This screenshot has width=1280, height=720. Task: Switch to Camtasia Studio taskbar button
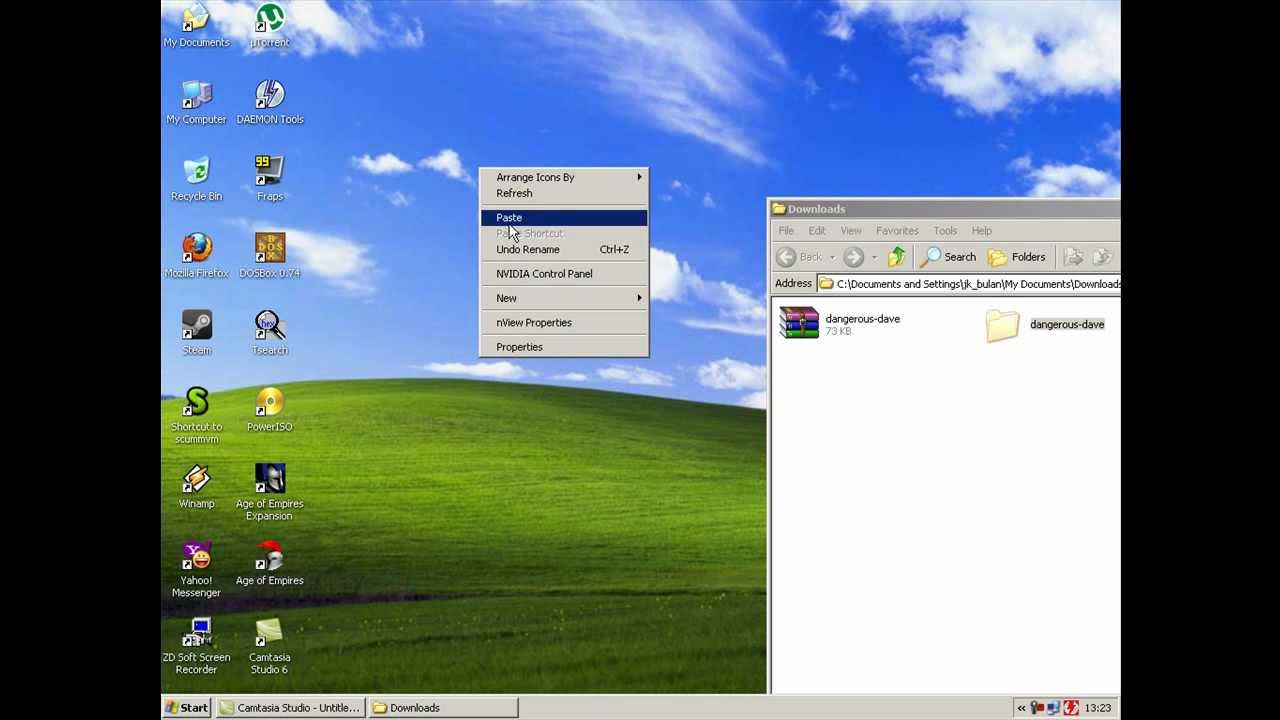[x=290, y=708]
